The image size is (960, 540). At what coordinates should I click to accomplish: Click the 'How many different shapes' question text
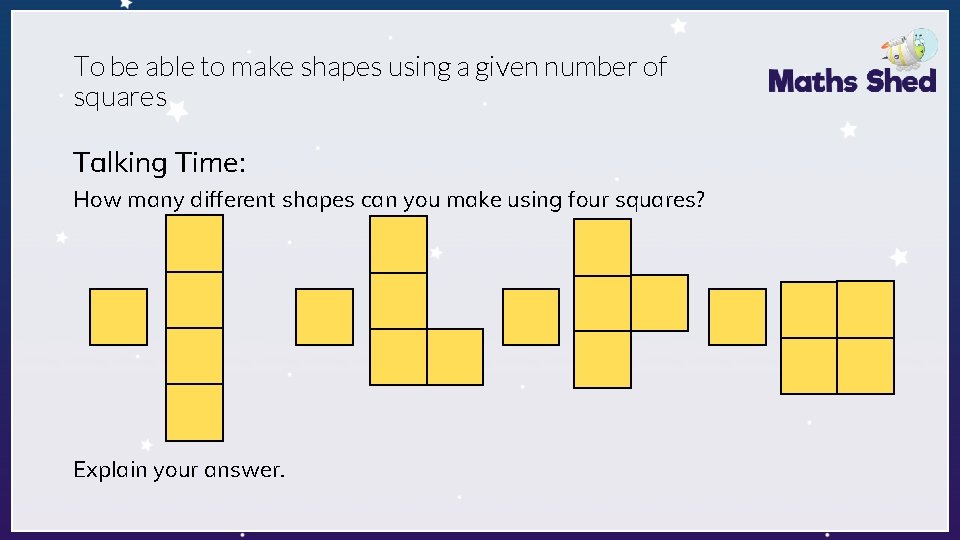389,200
